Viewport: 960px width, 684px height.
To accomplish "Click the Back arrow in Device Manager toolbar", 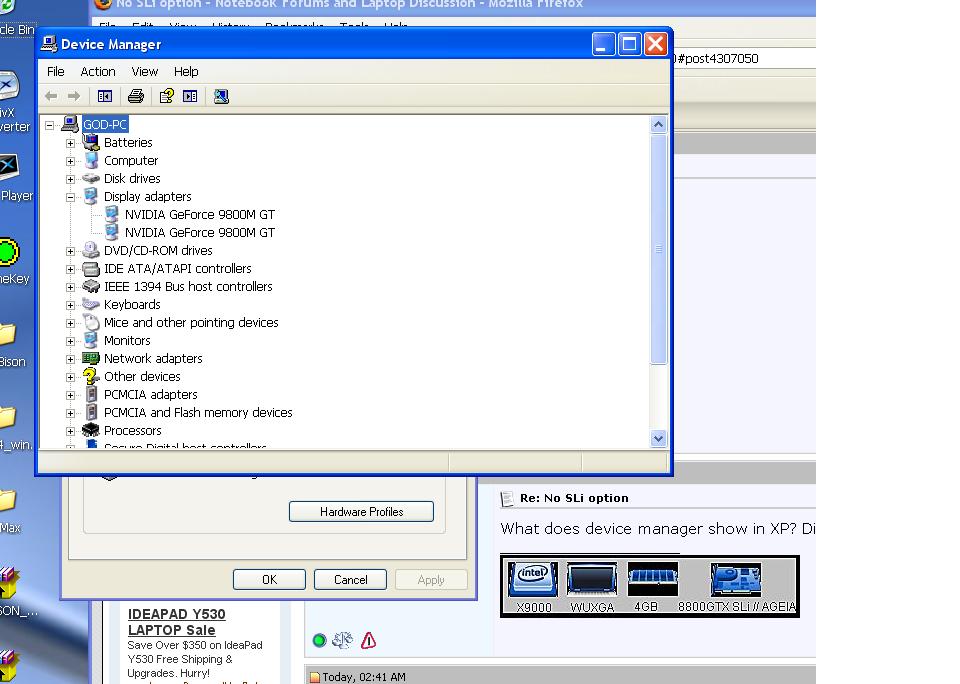I will point(51,96).
